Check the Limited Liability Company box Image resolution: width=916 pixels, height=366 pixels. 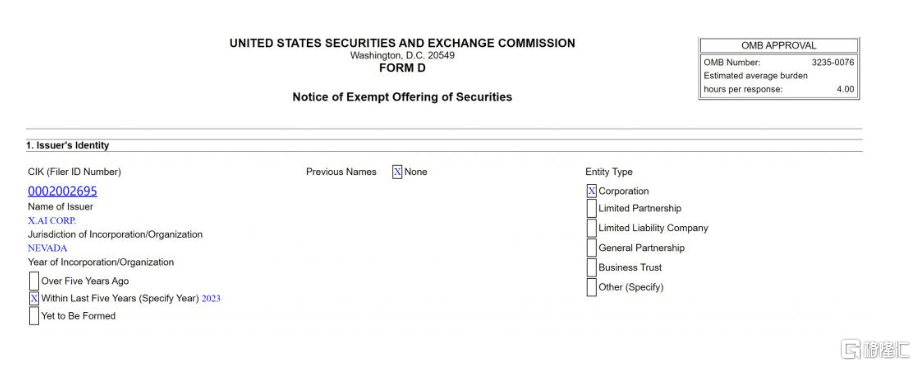(x=591, y=228)
